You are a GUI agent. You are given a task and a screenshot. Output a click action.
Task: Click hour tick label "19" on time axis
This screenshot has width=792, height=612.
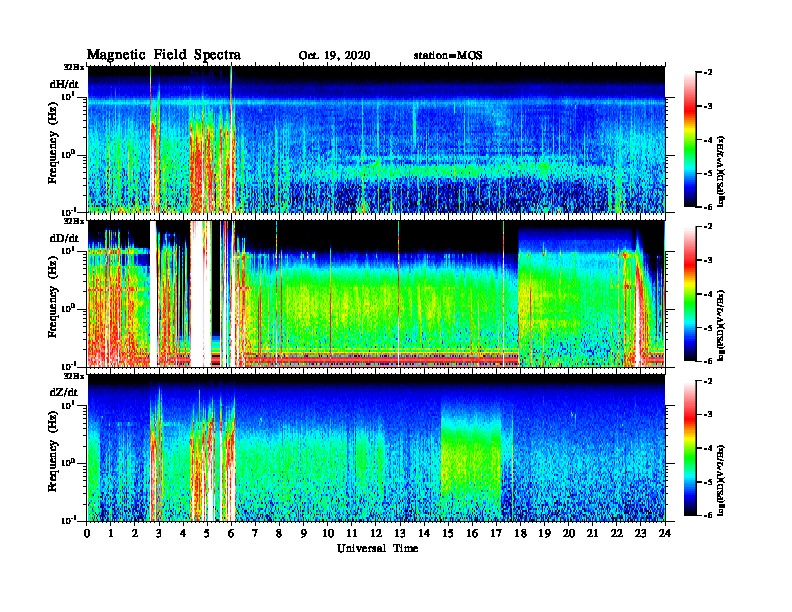tap(544, 533)
